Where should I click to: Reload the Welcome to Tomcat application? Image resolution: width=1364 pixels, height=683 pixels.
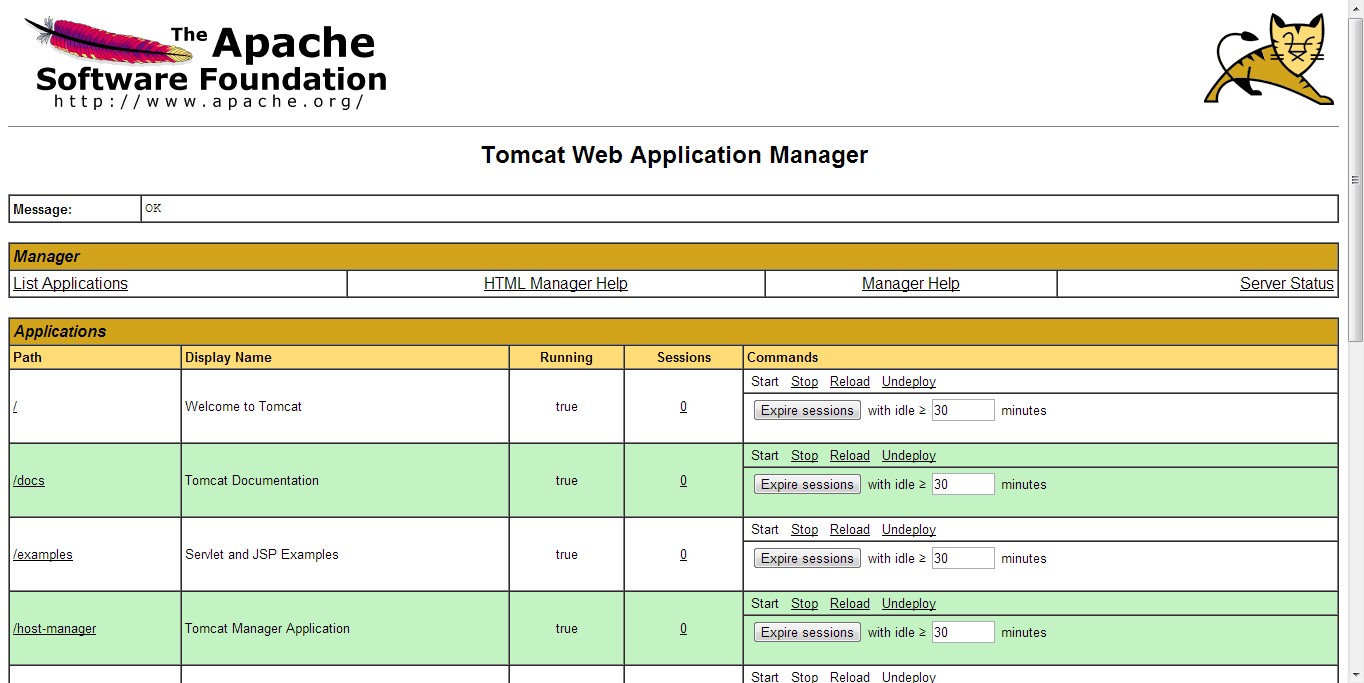(x=850, y=382)
